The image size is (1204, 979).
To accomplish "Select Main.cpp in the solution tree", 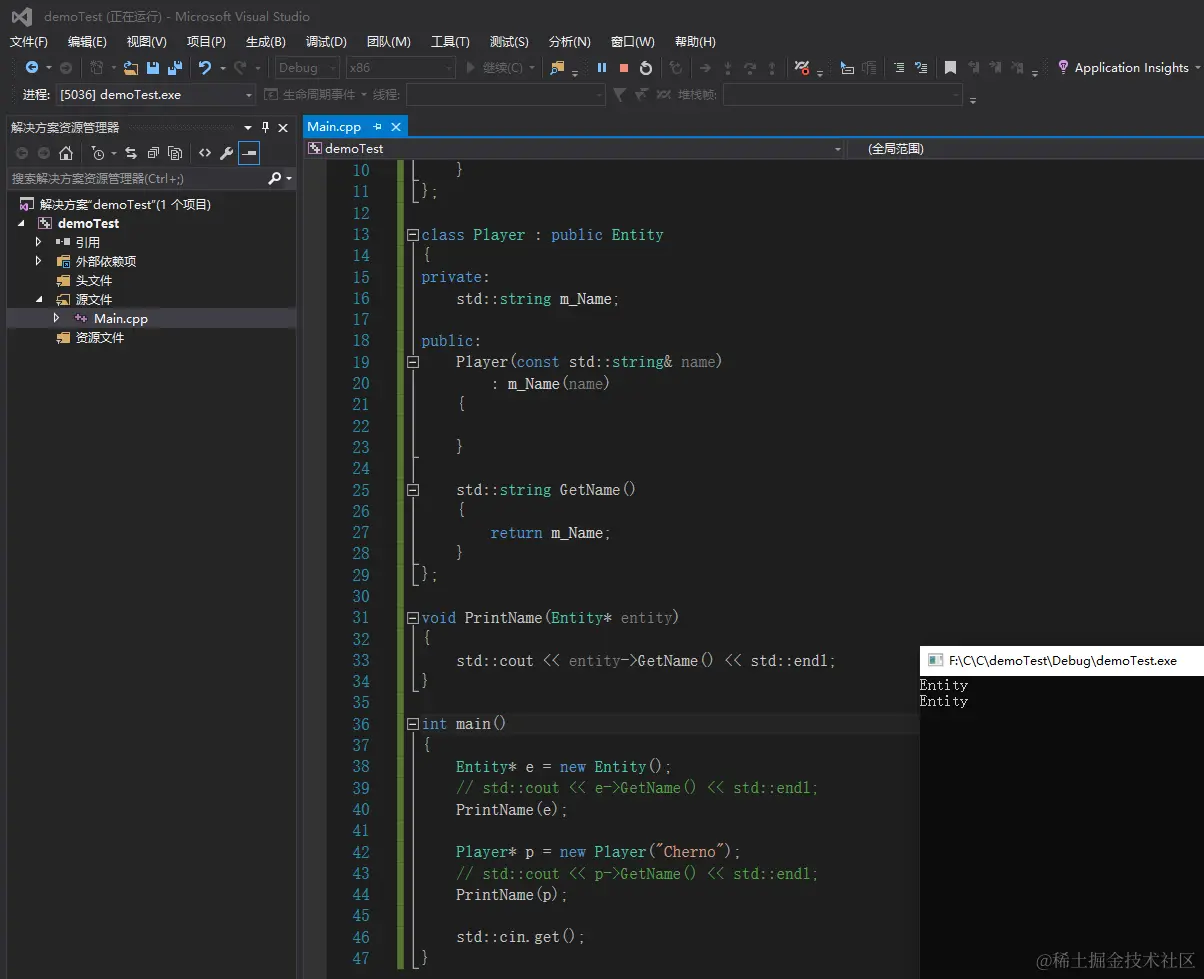I will [x=121, y=319].
